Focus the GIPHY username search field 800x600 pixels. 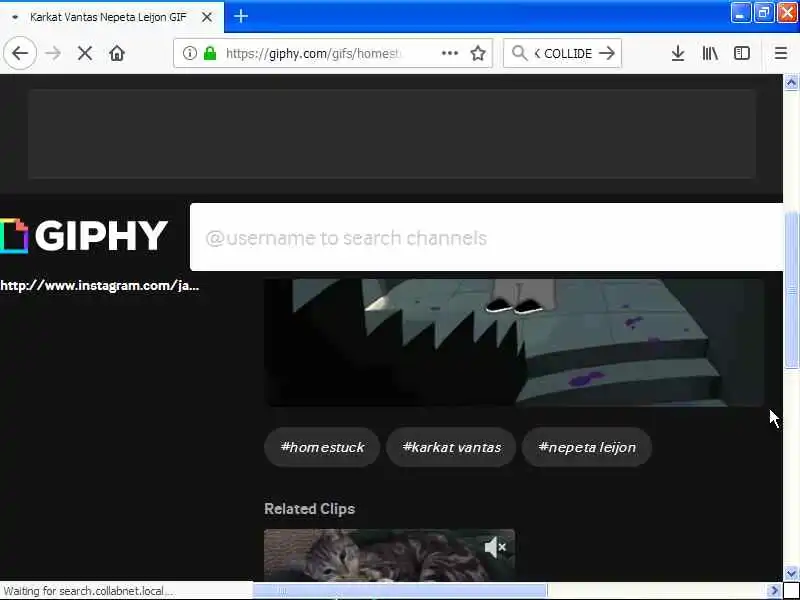click(x=486, y=237)
